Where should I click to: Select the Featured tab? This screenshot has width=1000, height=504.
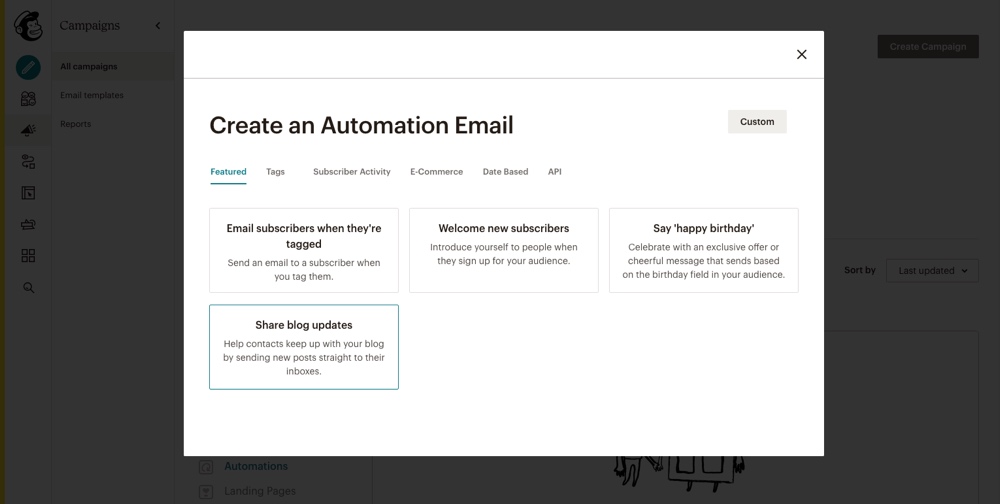[228, 172]
